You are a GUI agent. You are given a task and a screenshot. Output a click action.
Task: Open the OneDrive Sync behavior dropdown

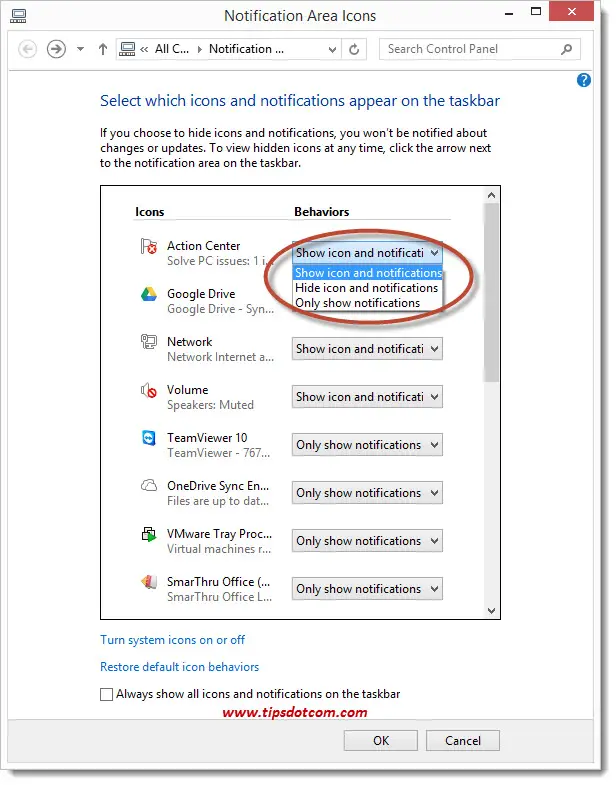(367, 493)
